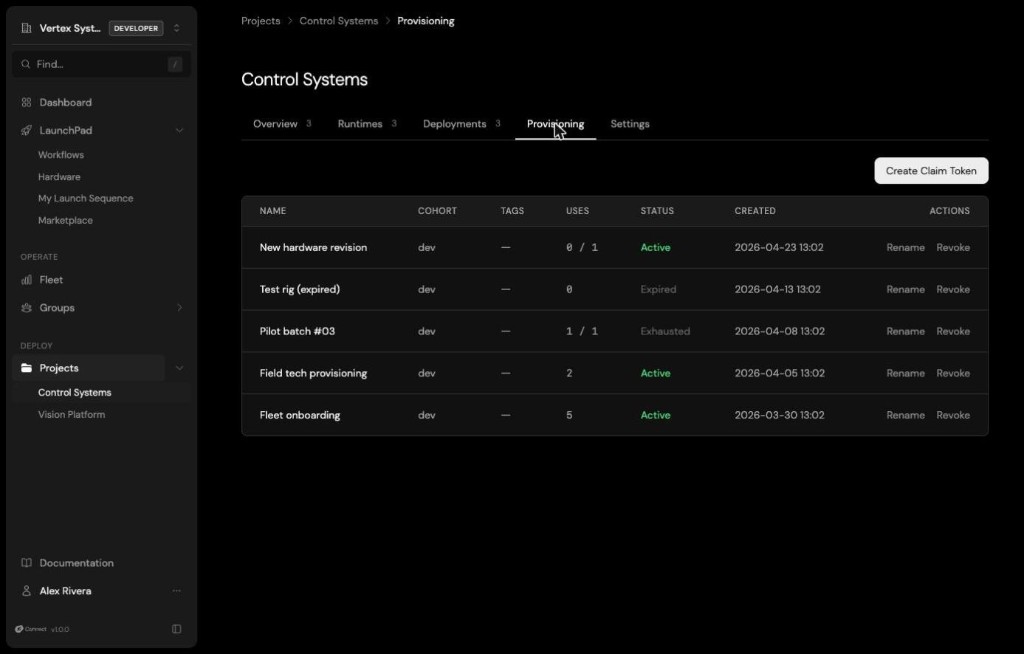Click the Connect logo at the sidebar bottom
Viewport: 1024px width, 654px height.
click(x=31, y=629)
